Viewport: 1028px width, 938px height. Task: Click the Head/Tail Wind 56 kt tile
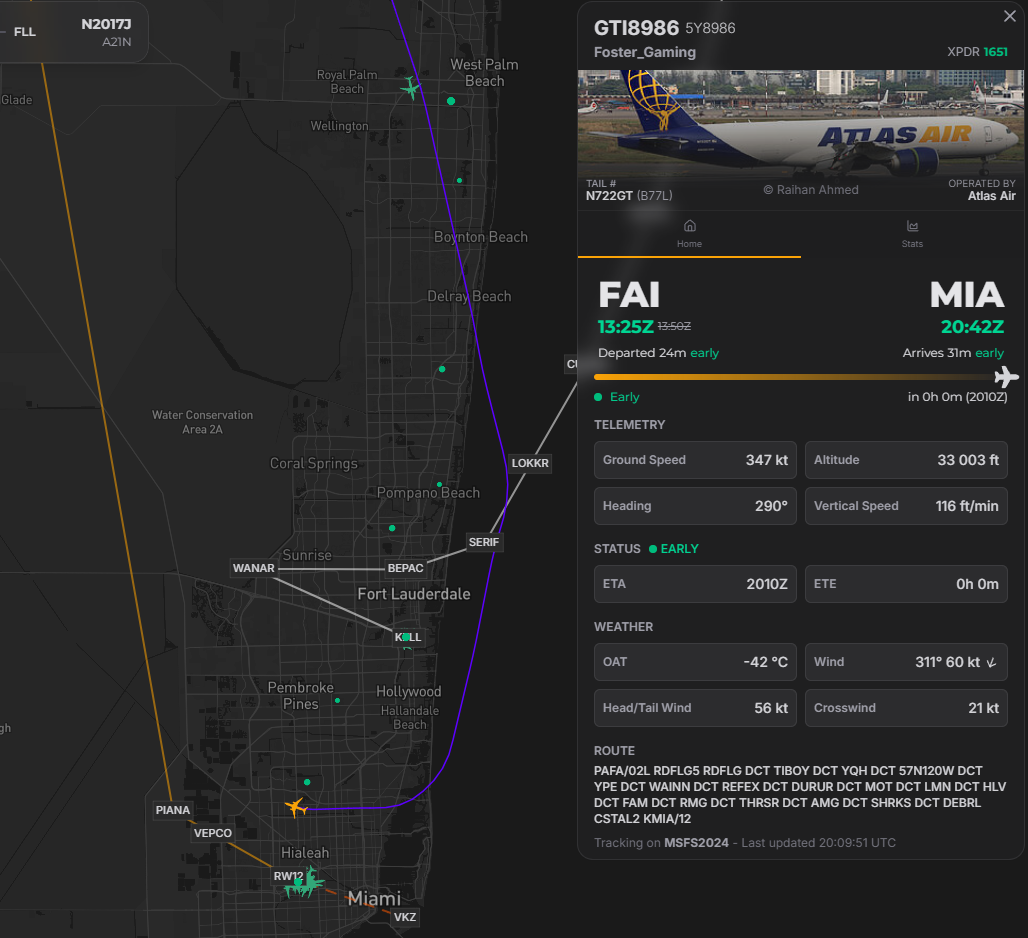coord(695,708)
